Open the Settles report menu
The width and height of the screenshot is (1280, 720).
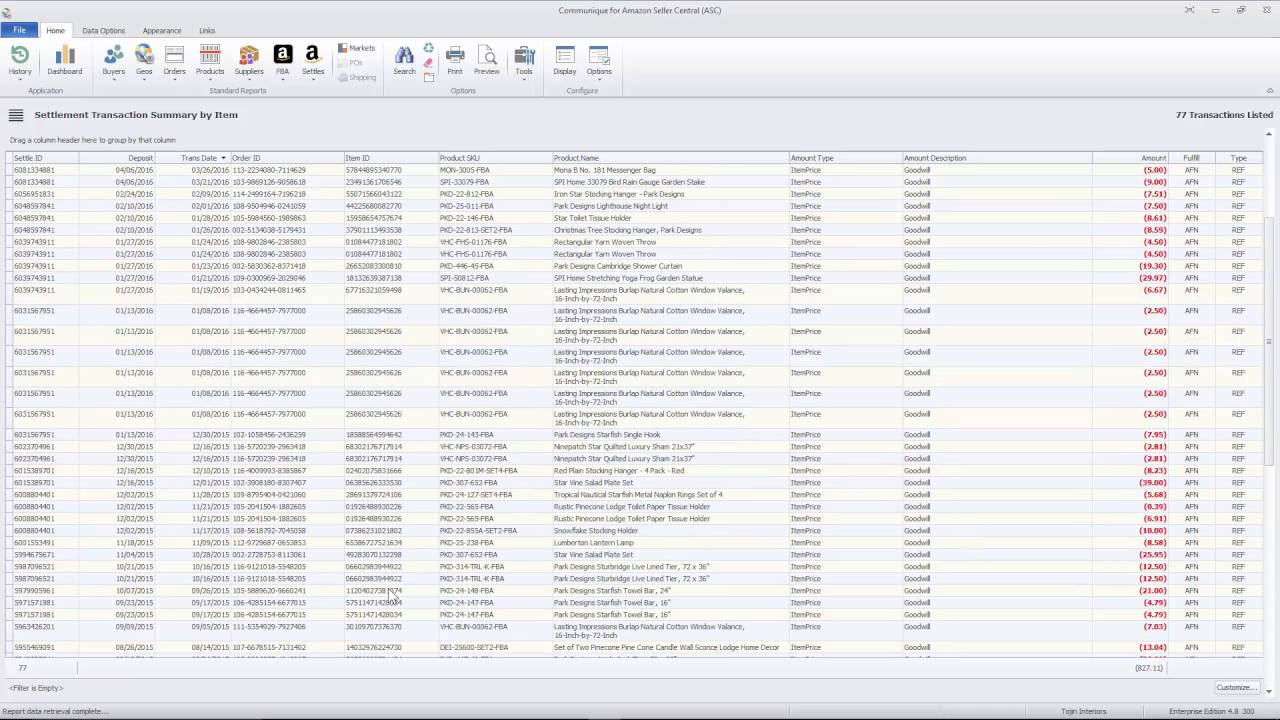(313, 60)
